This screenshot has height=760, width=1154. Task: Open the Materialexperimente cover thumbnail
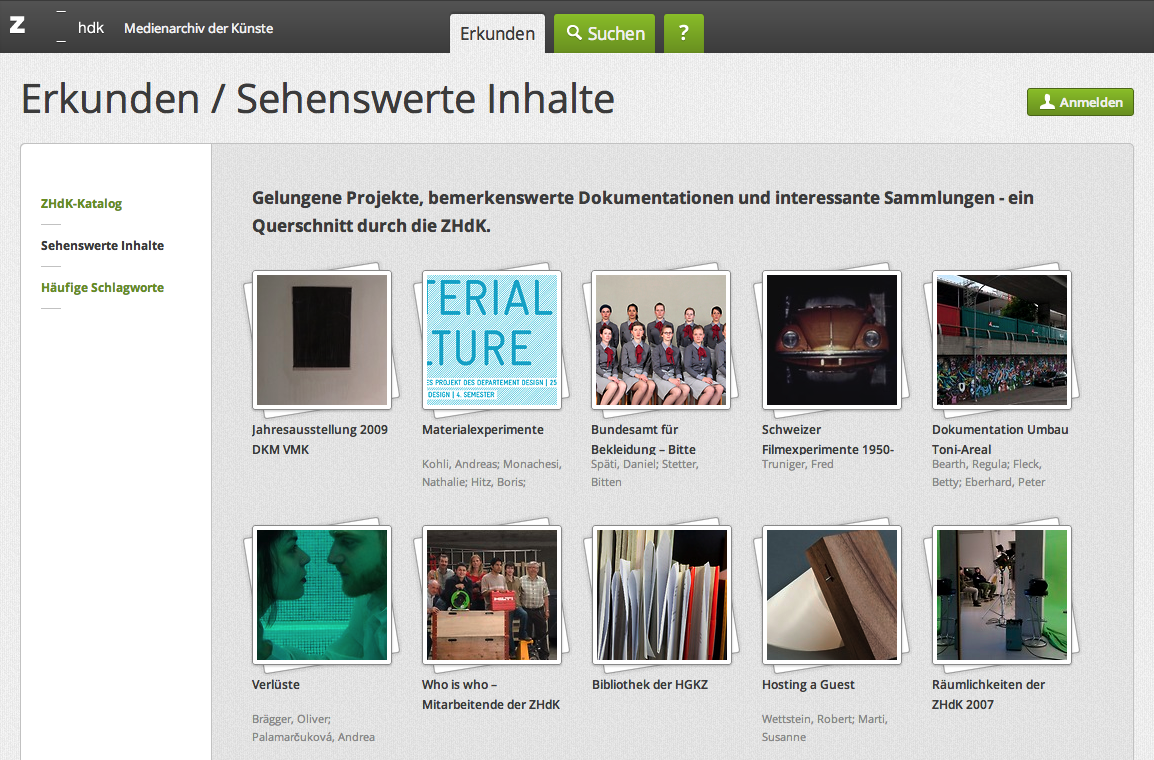tap(492, 340)
